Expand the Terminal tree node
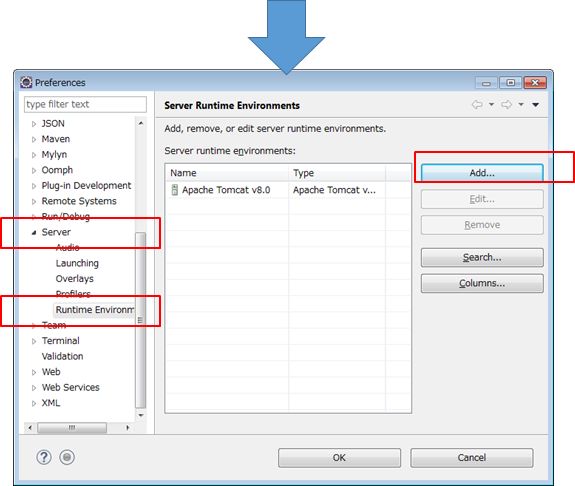 pos(34,341)
